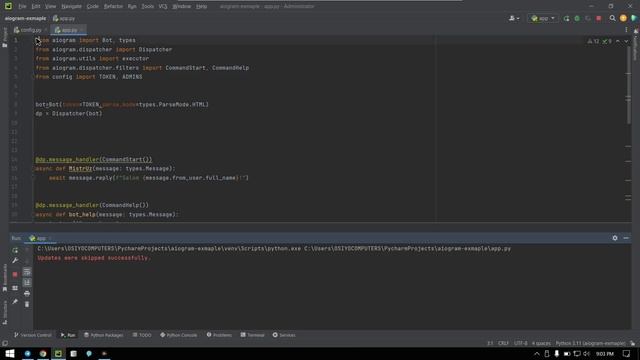Viewport: 640px width, 360px height.
Task: Open Run panel settings gear icon
Action: click(x=615, y=238)
